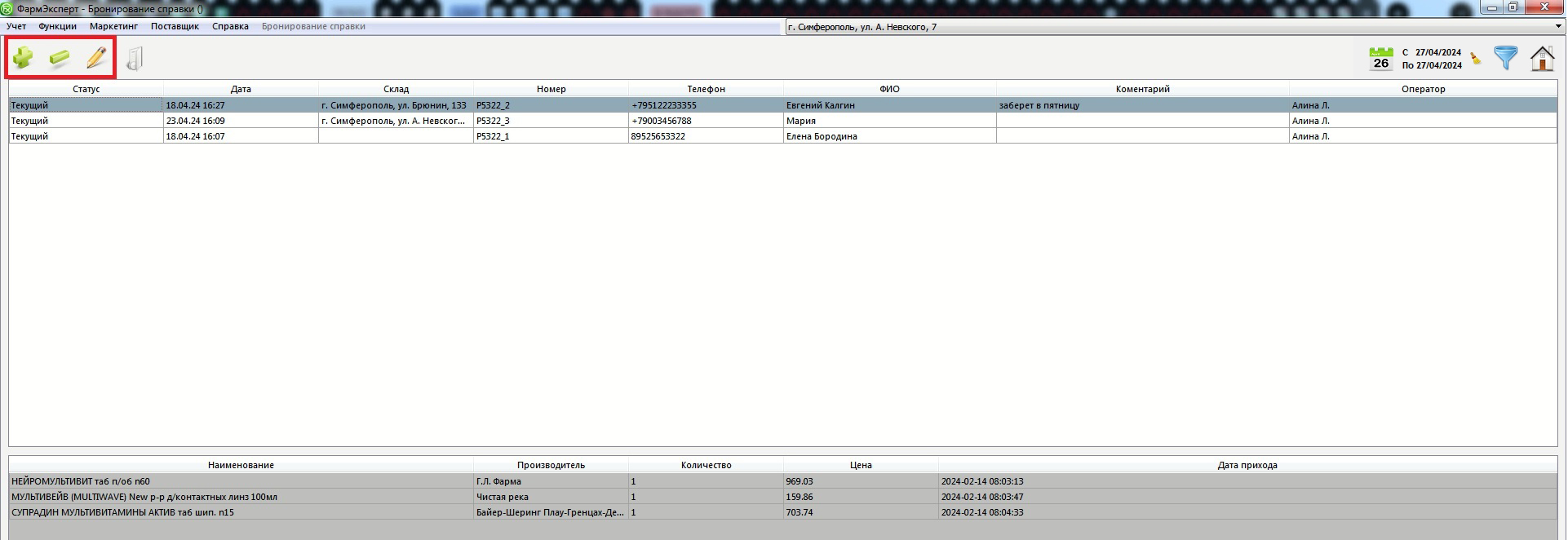Open the calendar date picker icon
Viewport: 1568px width, 540px height.
coord(1380,59)
